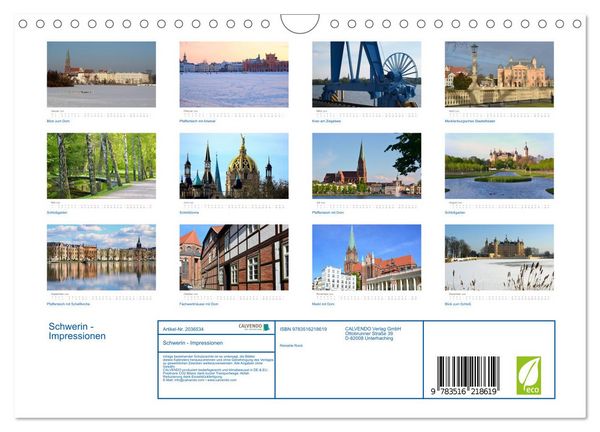Click the 'Fachwerkhäuser mit Dom' caption

199,304
